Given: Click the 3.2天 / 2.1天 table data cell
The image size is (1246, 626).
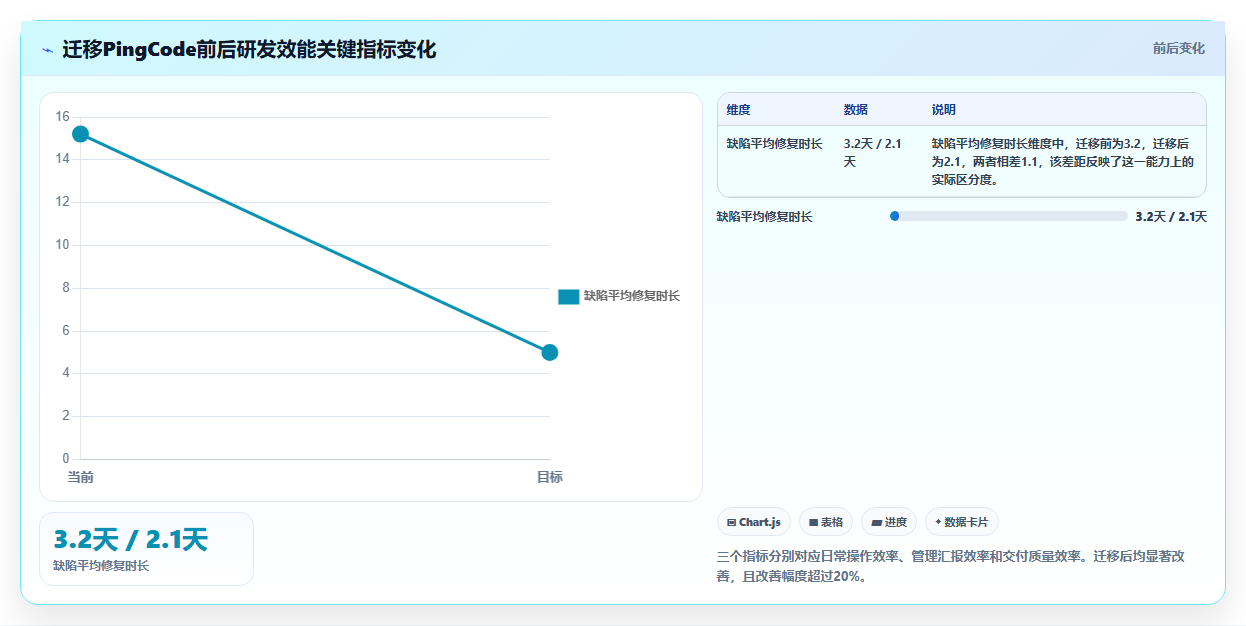Looking at the screenshot, I should tap(872, 152).
